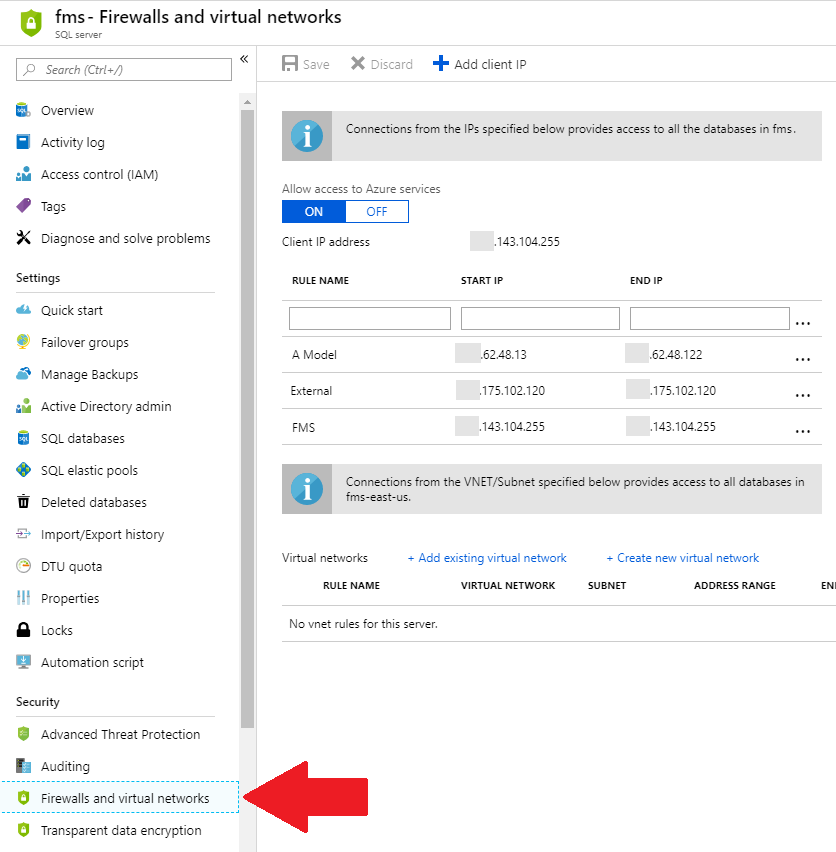Click the VIRTUAL NETWORK column header
836x852 pixels.
[508, 585]
